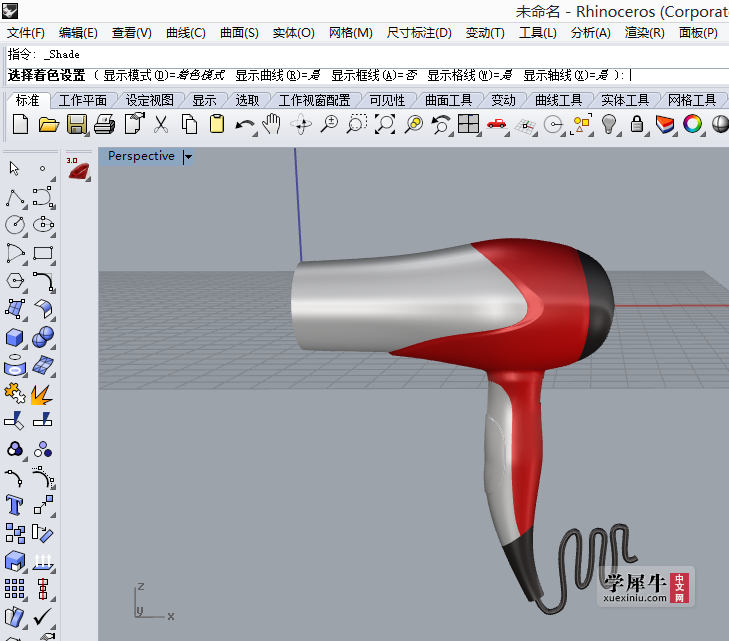Save the model with the floppy icon
This screenshot has width=729, height=641.
pyautogui.click(x=77, y=125)
